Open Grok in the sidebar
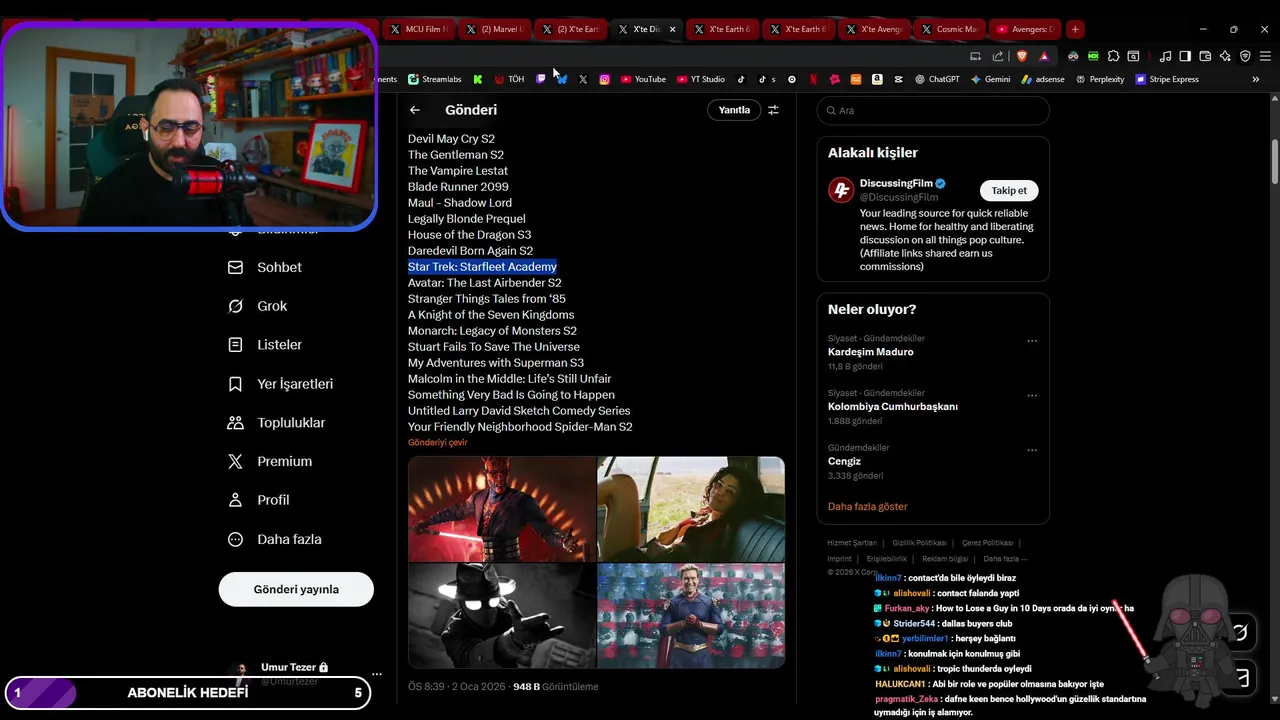This screenshot has height=720, width=1280. (257, 306)
